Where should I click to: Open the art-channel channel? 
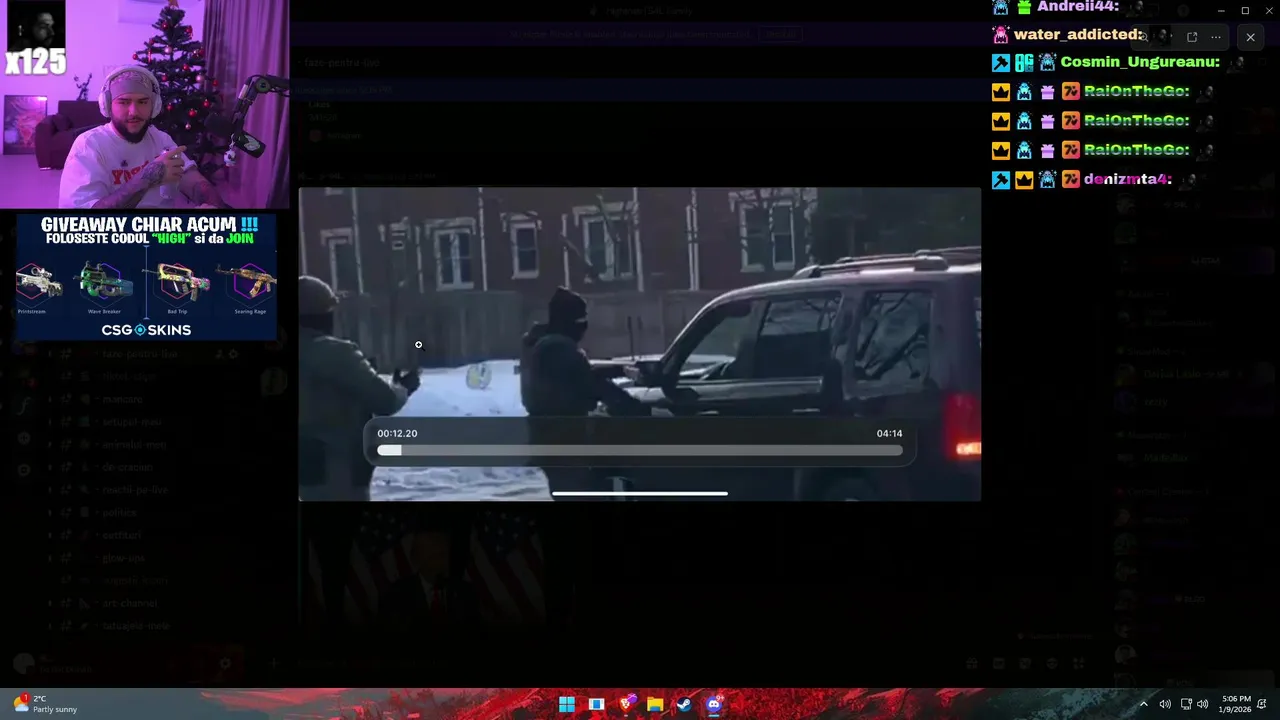click(130, 603)
